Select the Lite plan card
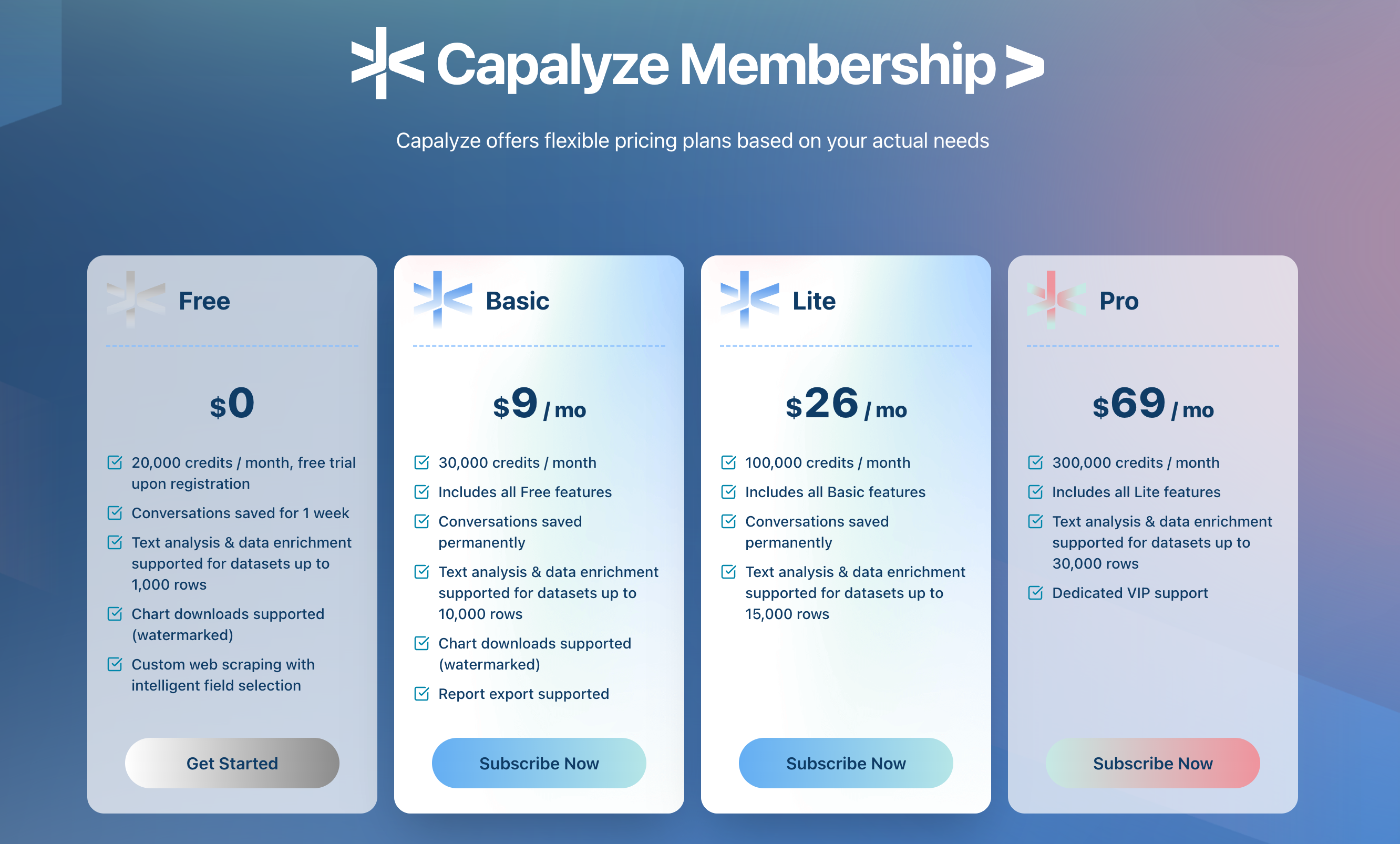1400x844 pixels. tap(846, 682)
